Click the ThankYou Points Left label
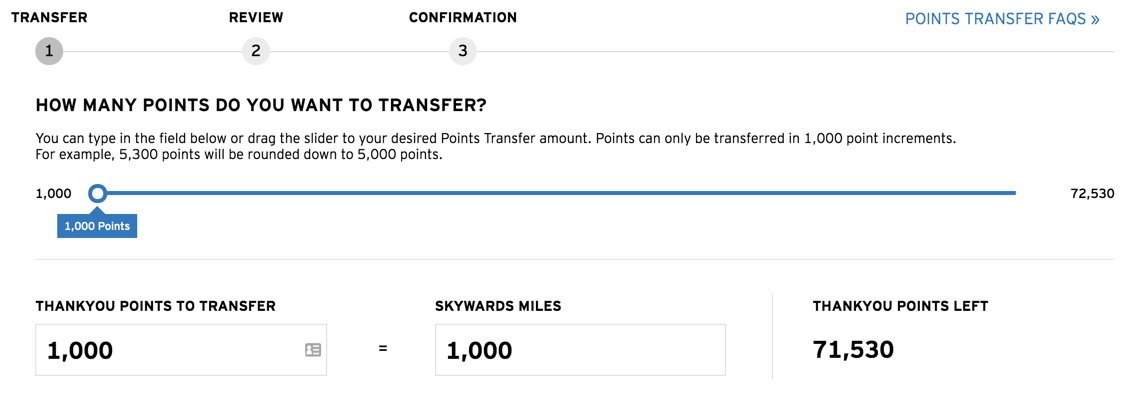This screenshot has height=412, width=1126. click(x=901, y=306)
